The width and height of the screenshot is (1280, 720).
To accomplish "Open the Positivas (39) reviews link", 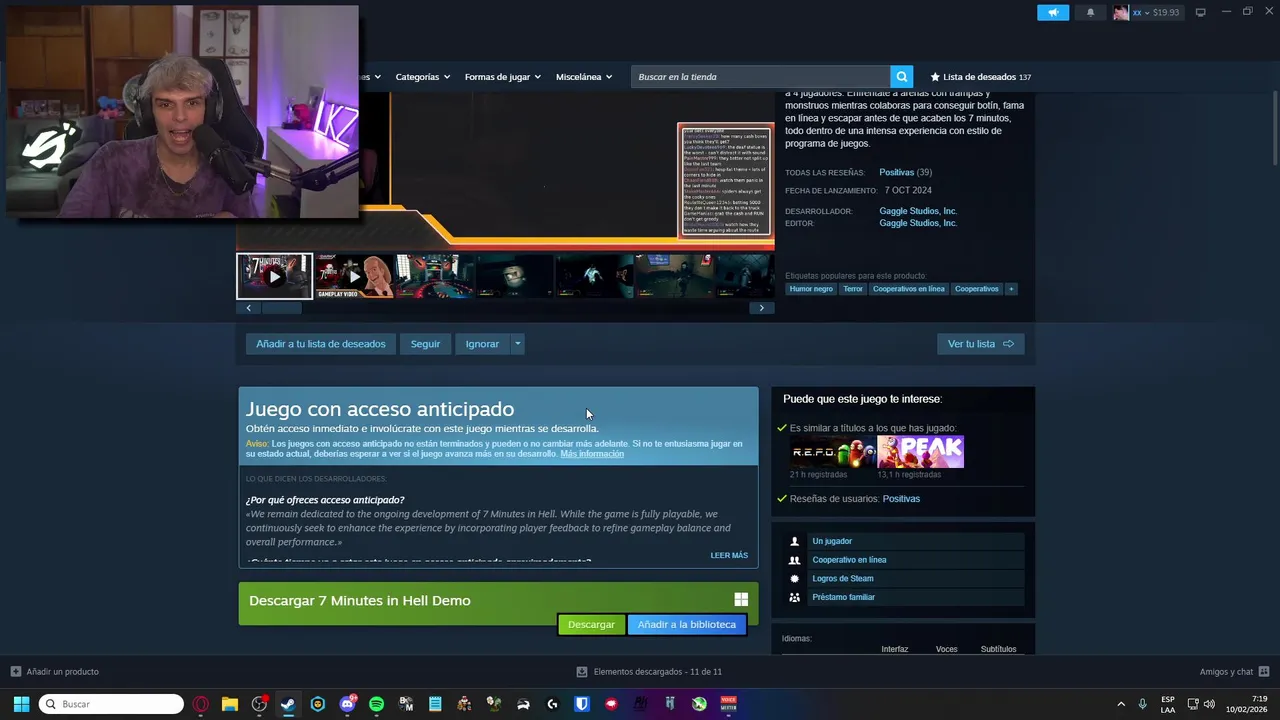I will [905, 172].
